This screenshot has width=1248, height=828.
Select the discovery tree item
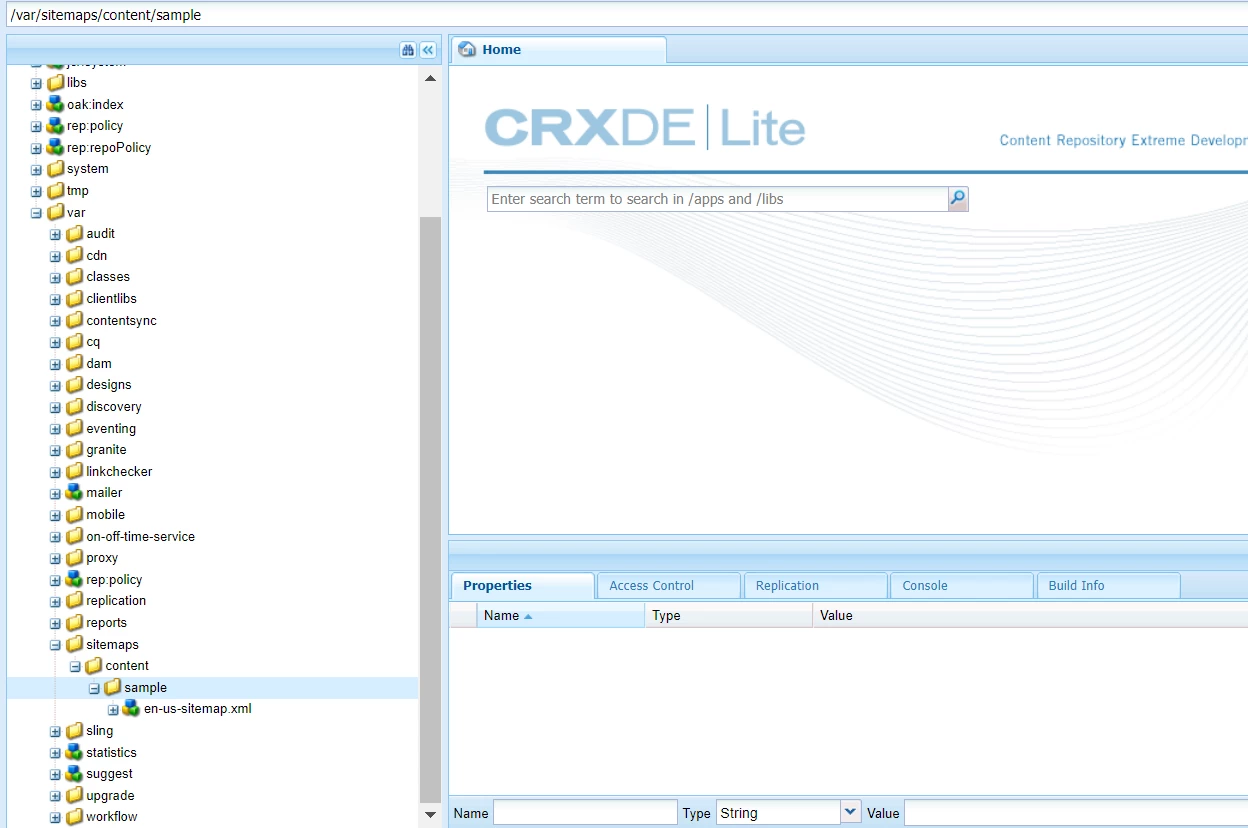tap(114, 406)
